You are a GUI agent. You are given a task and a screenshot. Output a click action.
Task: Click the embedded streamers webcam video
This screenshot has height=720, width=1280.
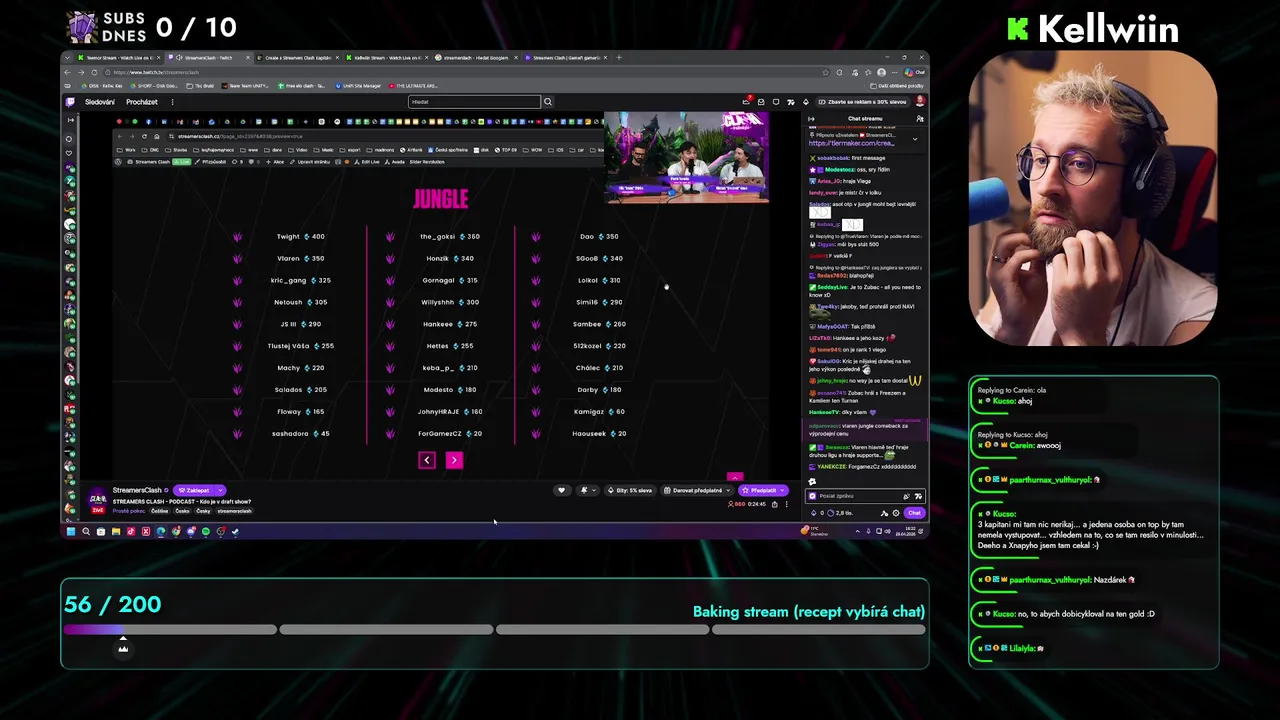pyautogui.click(x=686, y=157)
